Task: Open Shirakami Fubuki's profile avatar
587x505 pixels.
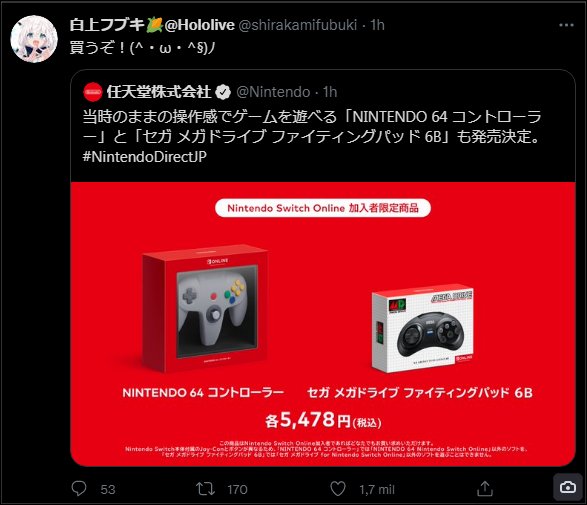Action: pos(34,39)
